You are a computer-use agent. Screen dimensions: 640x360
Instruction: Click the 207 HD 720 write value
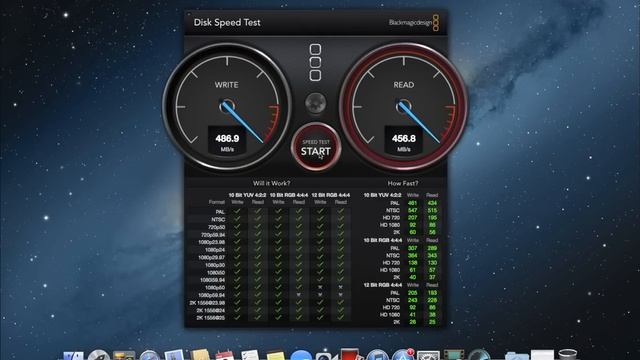(413, 218)
